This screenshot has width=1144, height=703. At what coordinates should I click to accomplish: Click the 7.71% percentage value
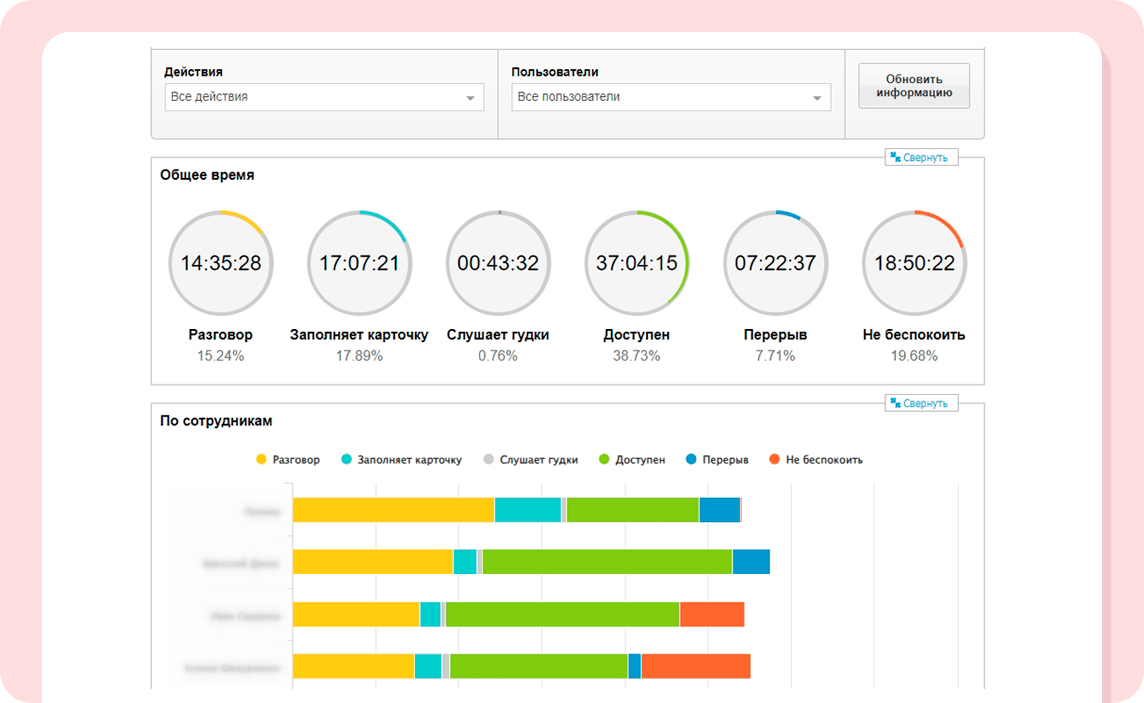click(775, 356)
